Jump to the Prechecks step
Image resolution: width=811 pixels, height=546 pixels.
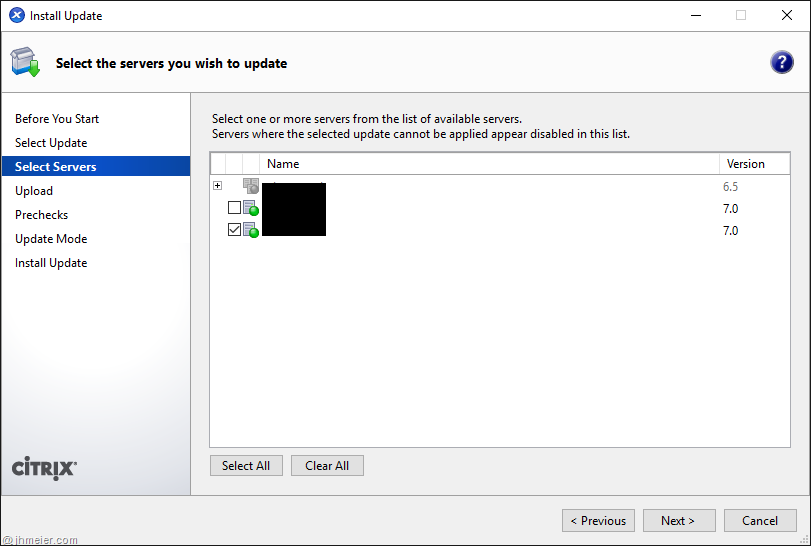tap(42, 215)
